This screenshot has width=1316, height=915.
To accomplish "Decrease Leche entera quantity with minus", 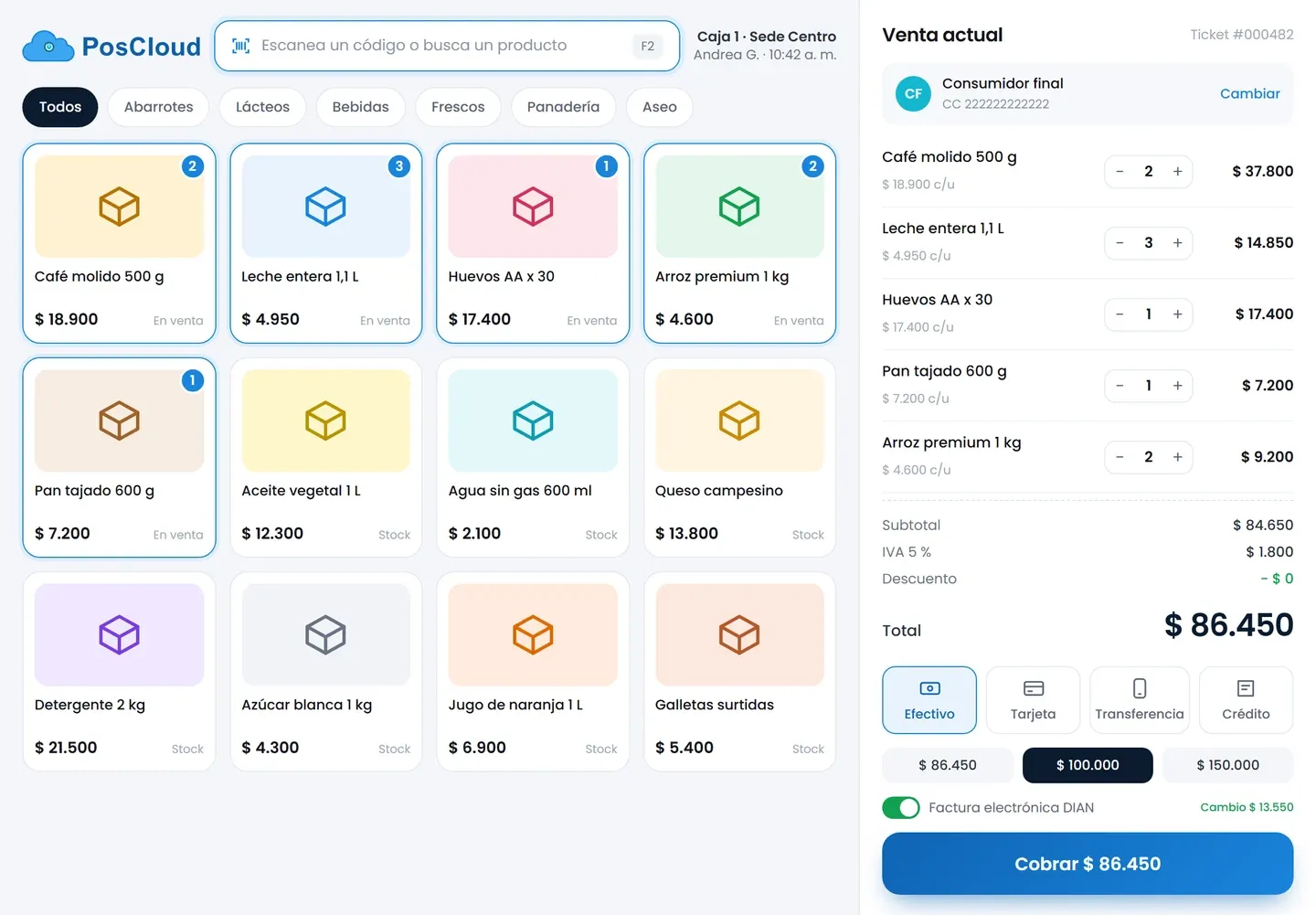I will [x=1120, y=242].
